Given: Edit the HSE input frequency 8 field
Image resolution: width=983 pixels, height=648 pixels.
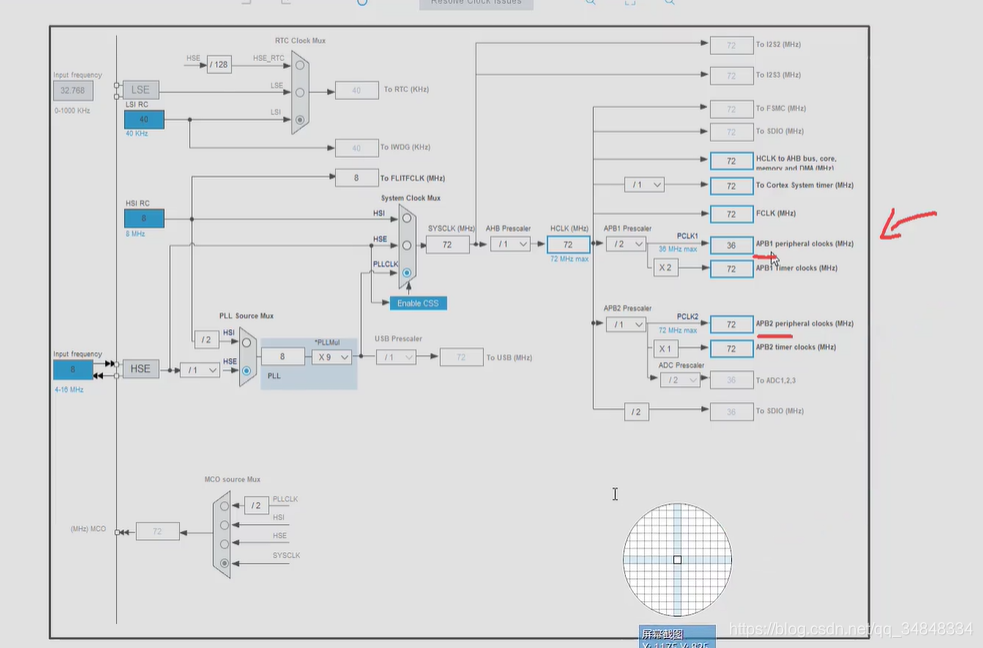Looking at the screenshot, I should point(73,370).
